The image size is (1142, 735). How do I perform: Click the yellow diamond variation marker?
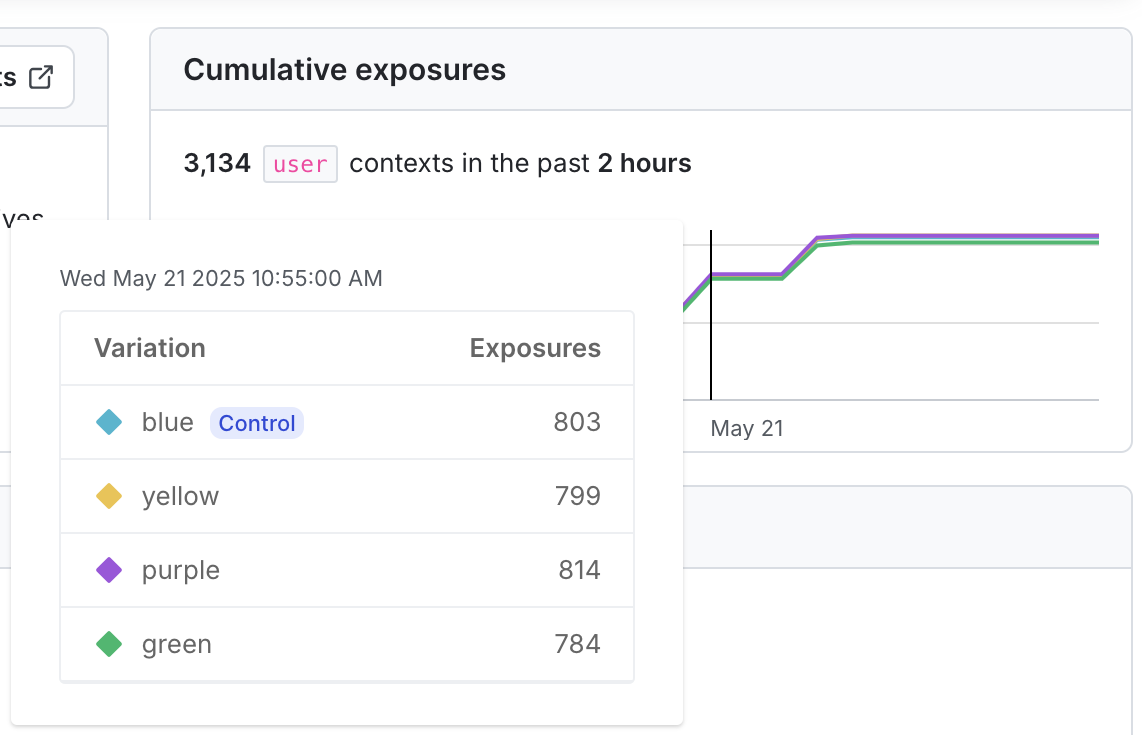pyautogui.click(x=109, y=496)
